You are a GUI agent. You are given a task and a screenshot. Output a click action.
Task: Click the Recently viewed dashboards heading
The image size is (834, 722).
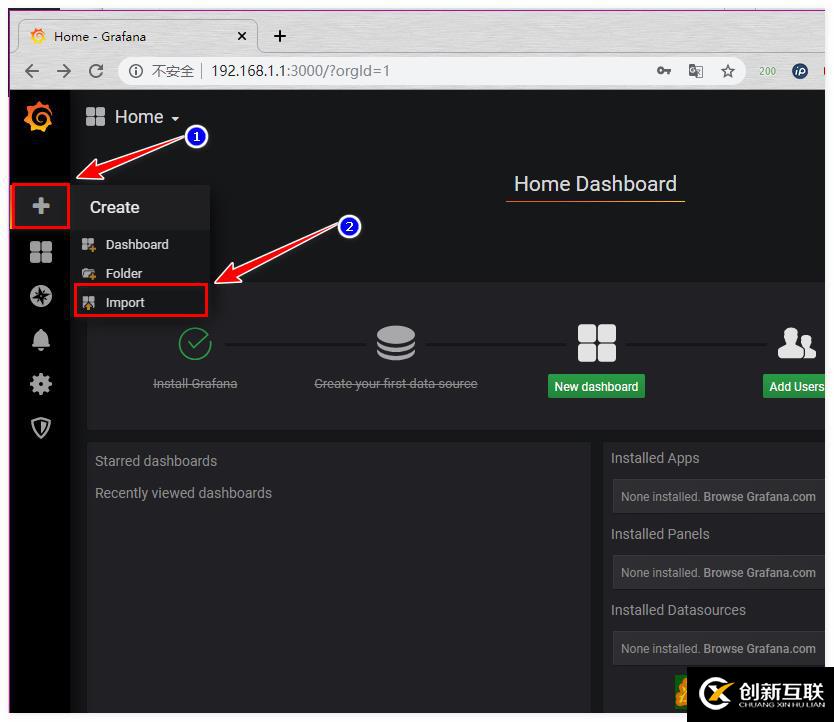pos(184,493)
